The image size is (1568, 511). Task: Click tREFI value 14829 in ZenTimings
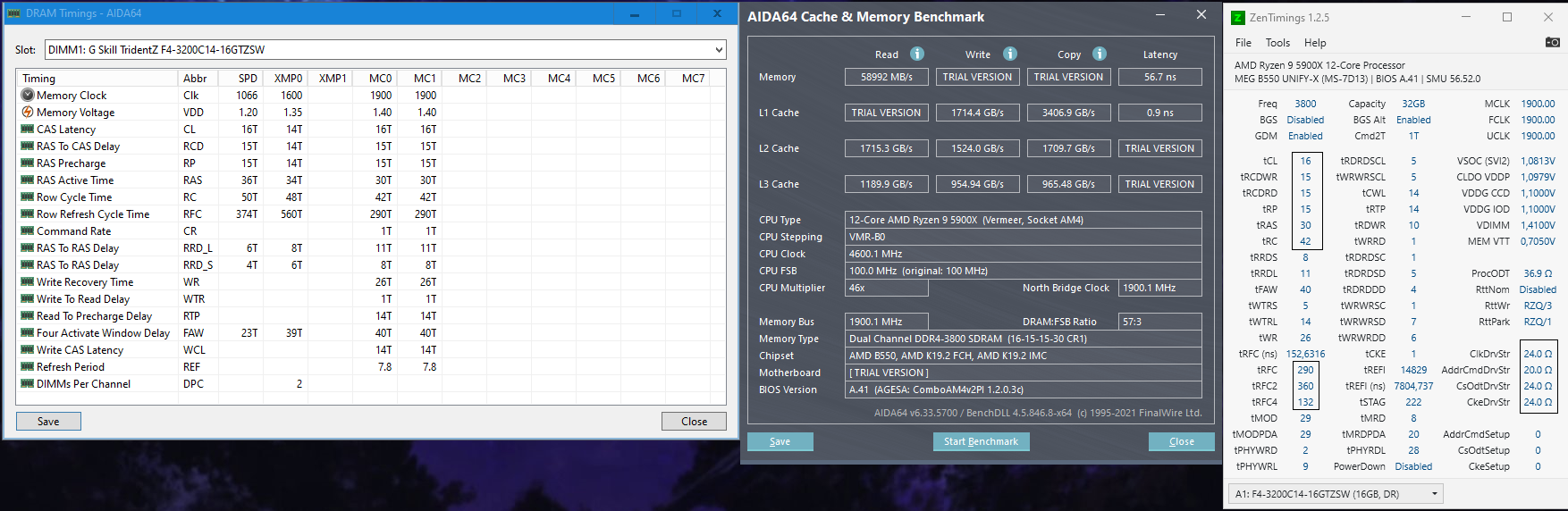1413,370
